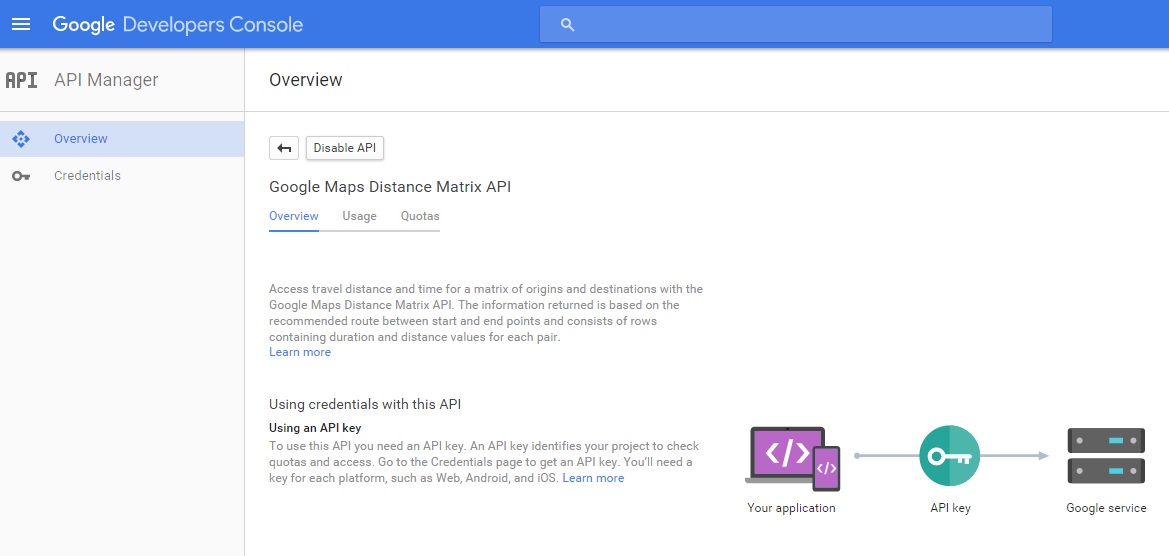Click the API key caption under diagram

pos(950,508)
